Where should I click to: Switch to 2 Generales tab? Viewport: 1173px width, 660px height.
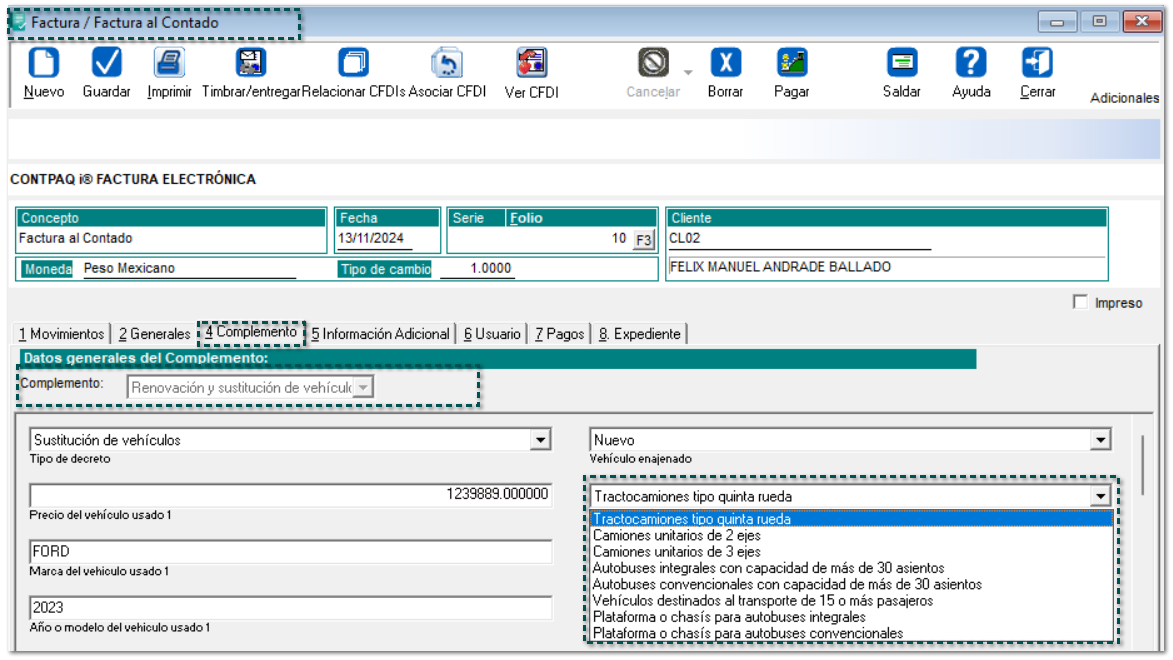[x=154, y=334]
